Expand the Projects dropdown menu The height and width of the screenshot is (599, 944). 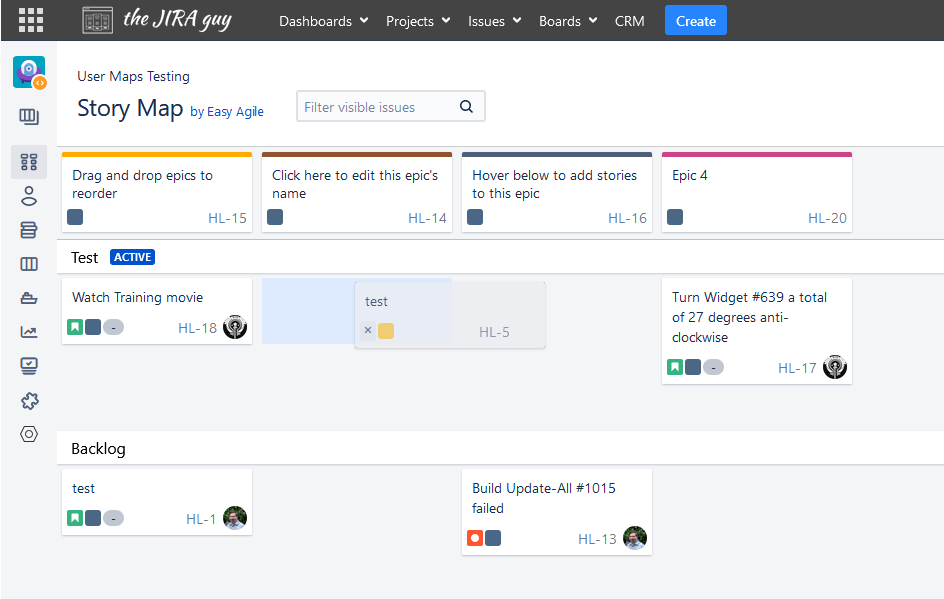tap(417, 21)
